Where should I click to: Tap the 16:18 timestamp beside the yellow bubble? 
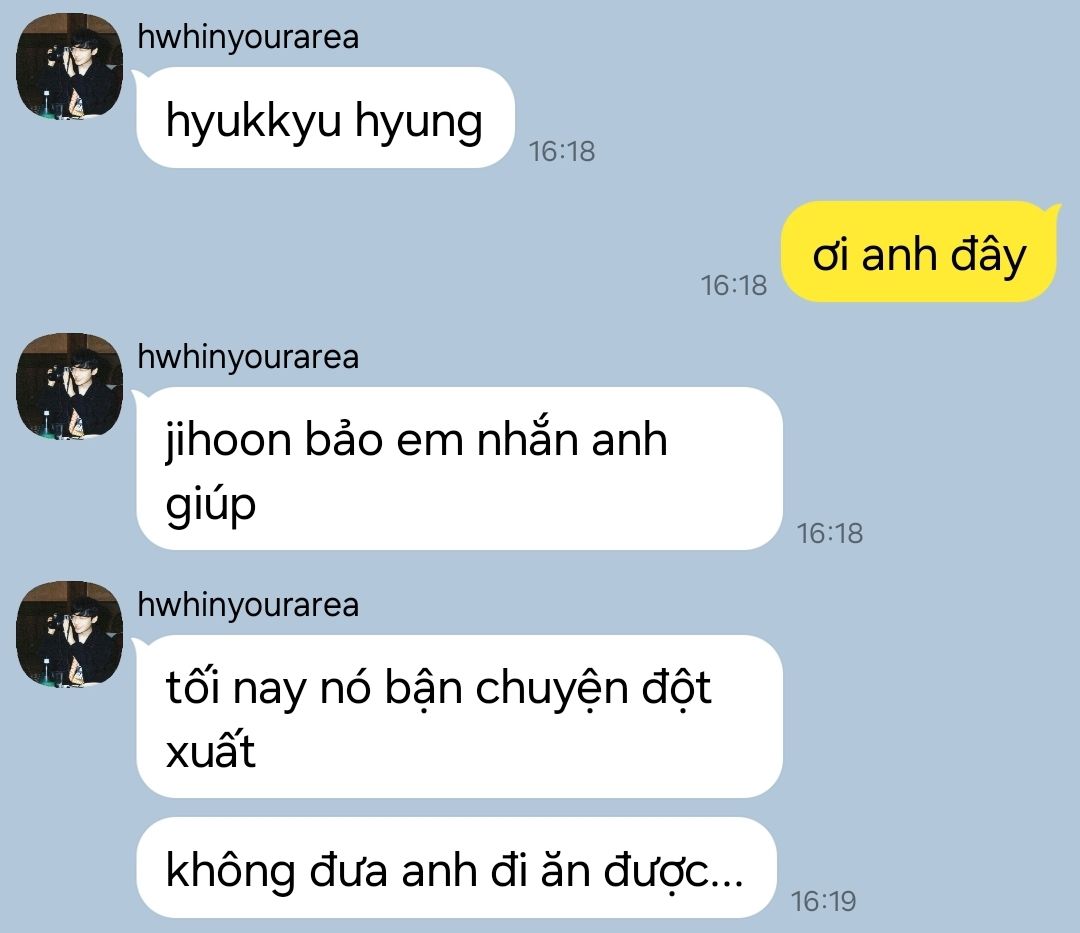[734, 285]
